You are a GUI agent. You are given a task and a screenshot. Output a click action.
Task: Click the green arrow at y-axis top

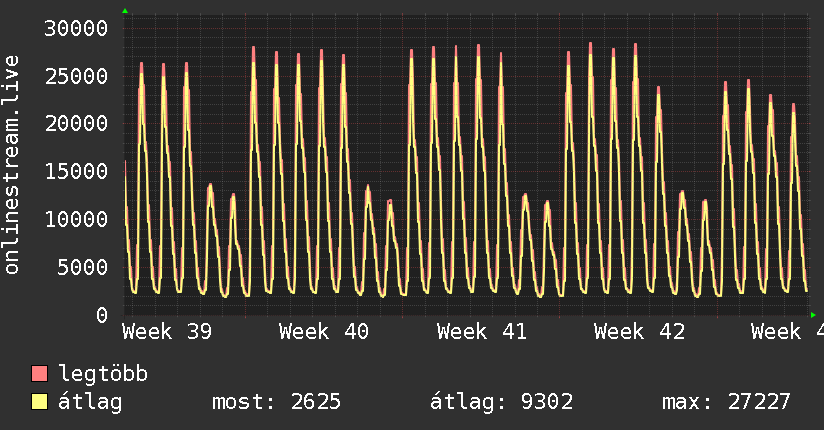(x=125, y=11)
